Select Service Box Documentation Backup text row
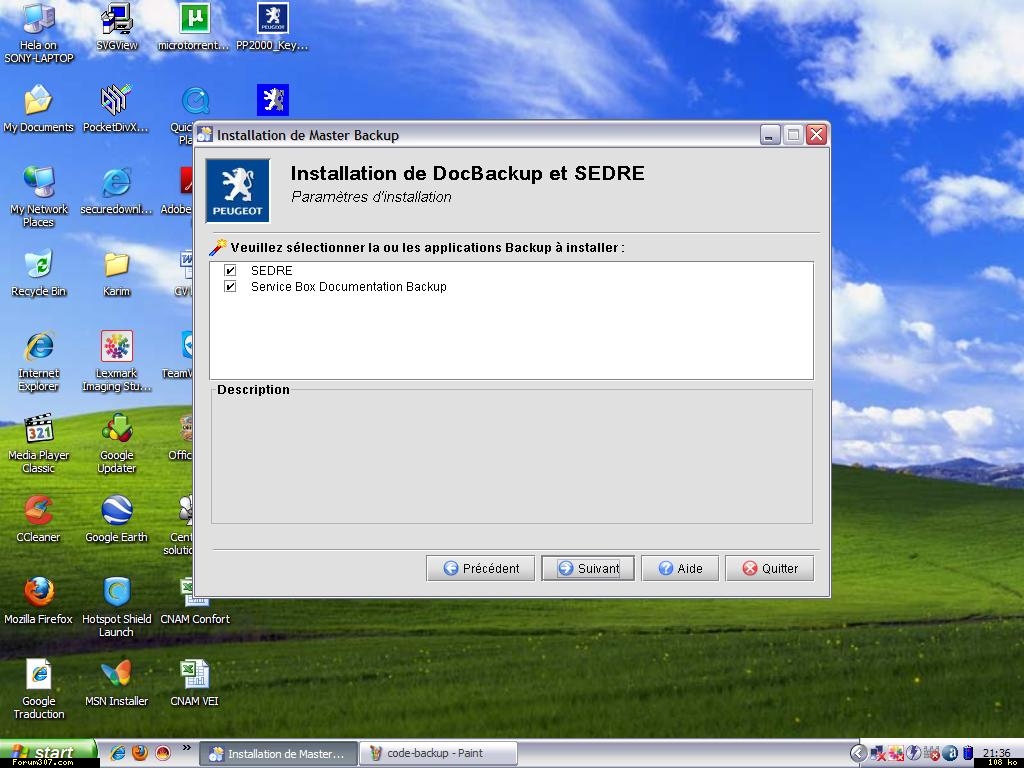The height and width of the screenshot is (768, 1024). (x=349, y=287)
